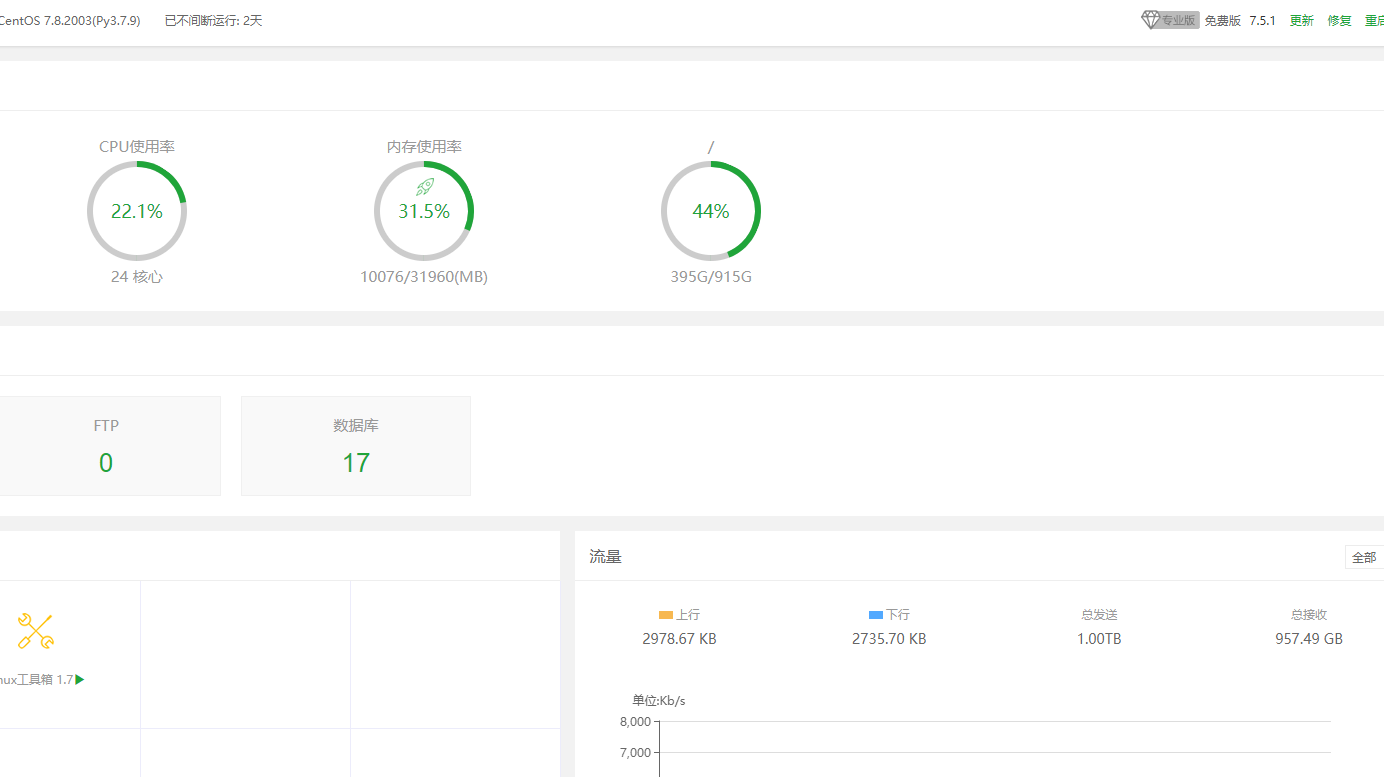Open the 全部 network interface dropdown
Screen dimensions: 1384x777
[1364, 557]
